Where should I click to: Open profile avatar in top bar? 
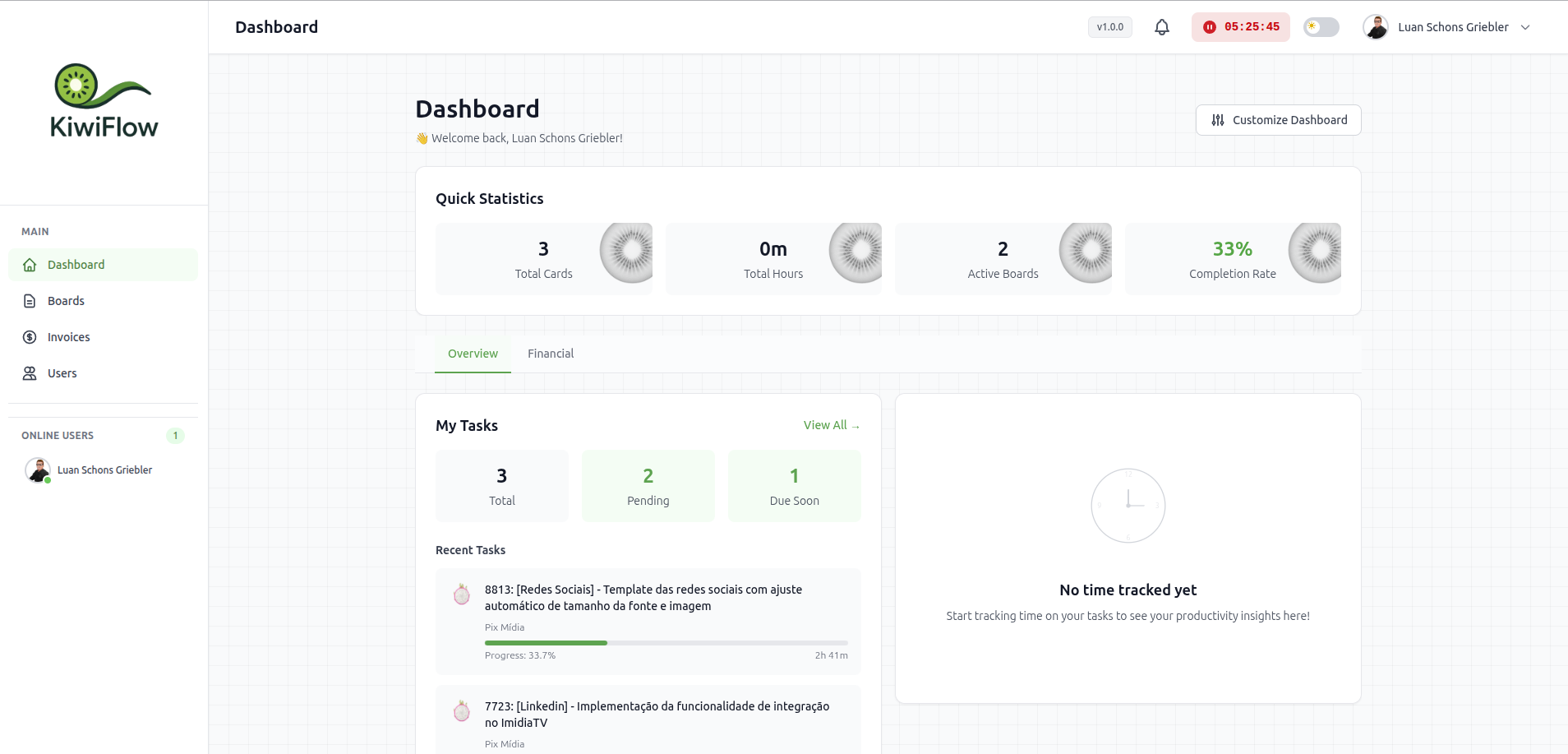pos(1375,27)
